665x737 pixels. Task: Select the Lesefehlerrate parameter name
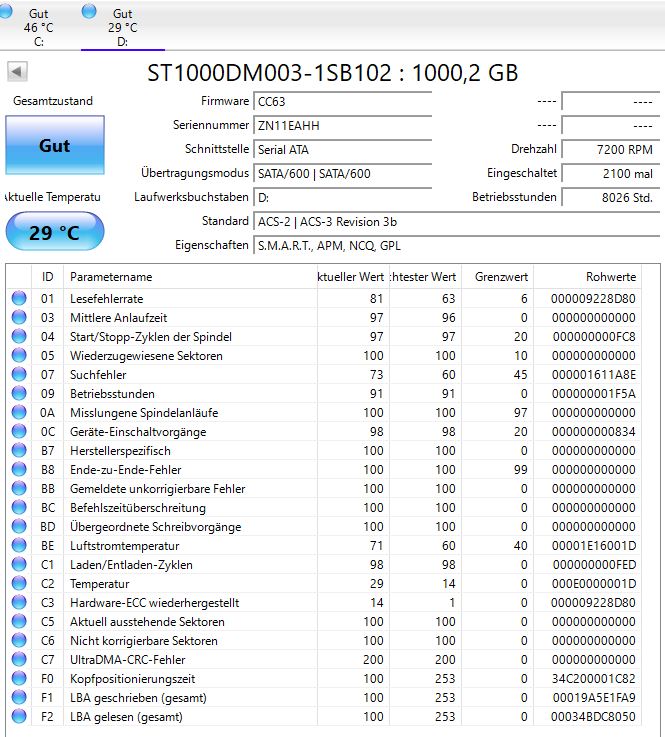click(107, 298)
